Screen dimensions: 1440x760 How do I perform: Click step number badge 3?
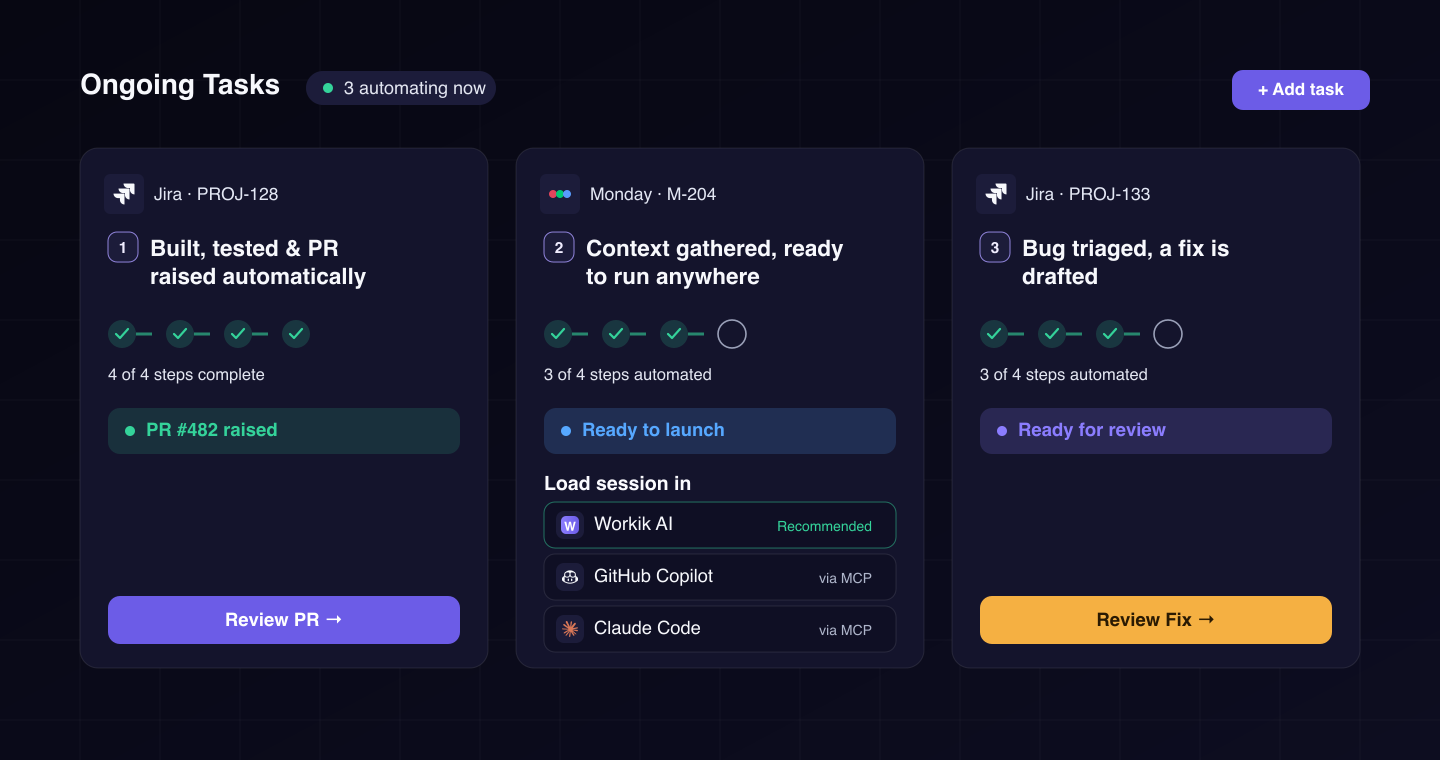(x=995, y=247)
